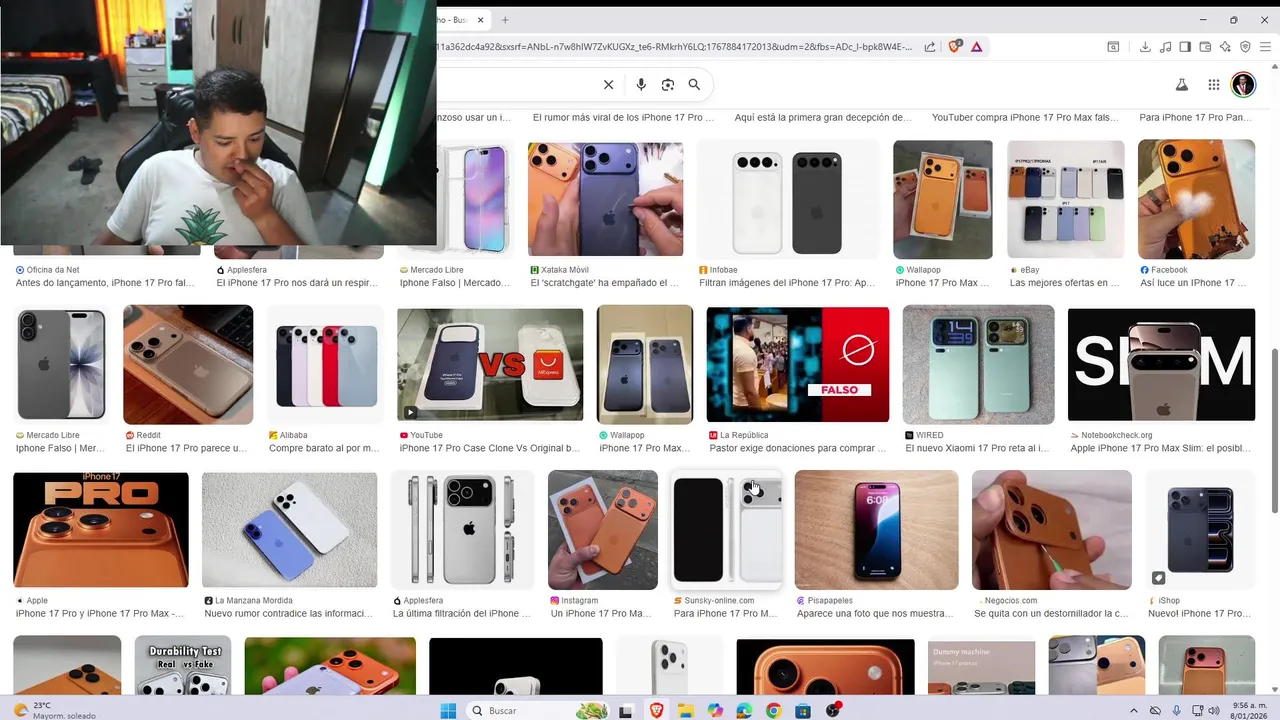Image resolution: width=1280 pixels, height=720 pixels.
Task: Click the browser address bar URL
Action: click(675, 47)
